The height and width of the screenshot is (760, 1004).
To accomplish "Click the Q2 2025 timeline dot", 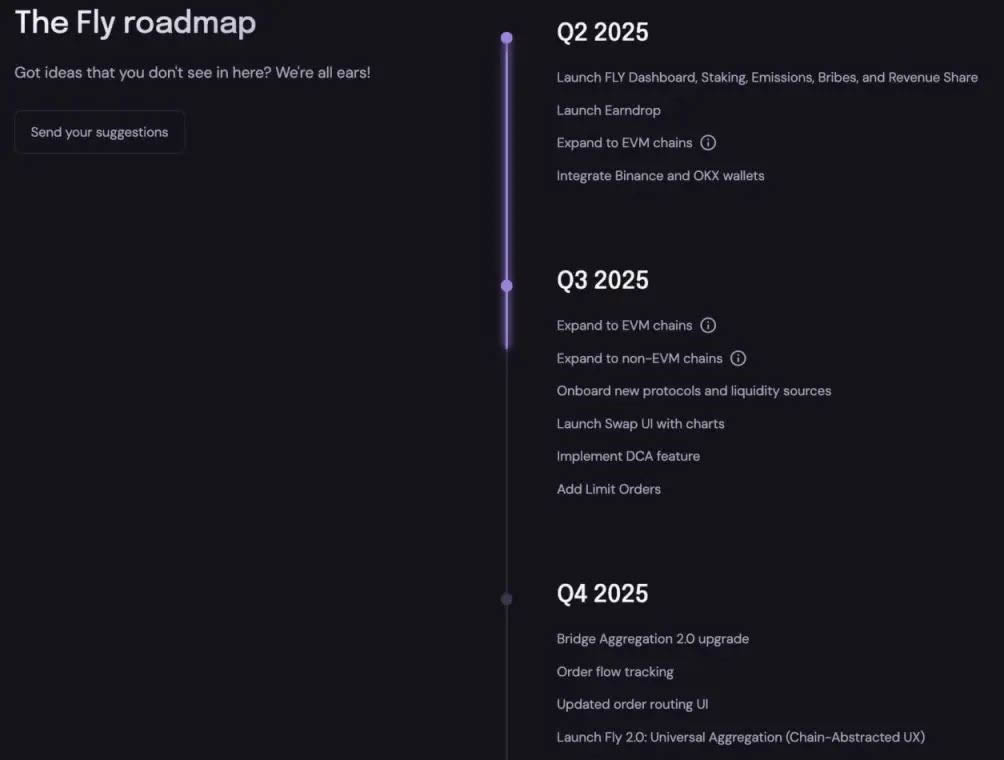I will click(507, 38).
